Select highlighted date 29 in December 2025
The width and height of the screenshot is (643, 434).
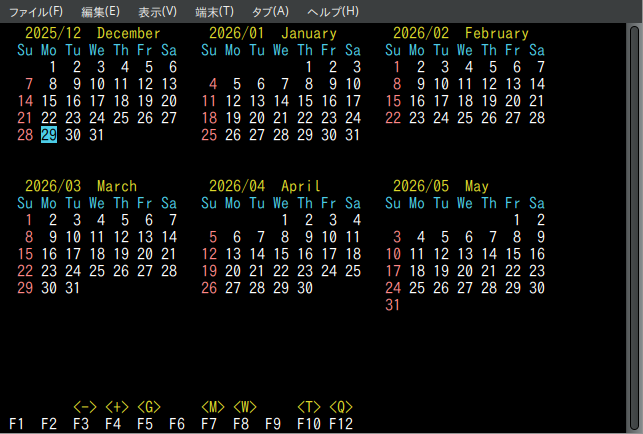click(x=49, y=135)
